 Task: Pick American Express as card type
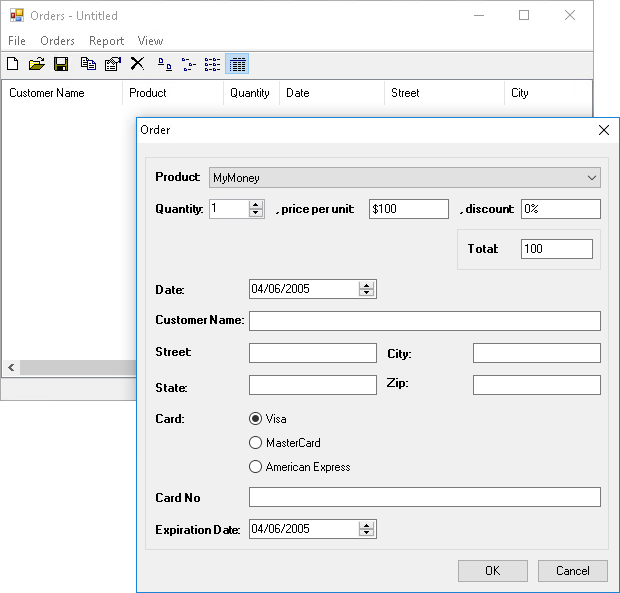tap(255, 467)
